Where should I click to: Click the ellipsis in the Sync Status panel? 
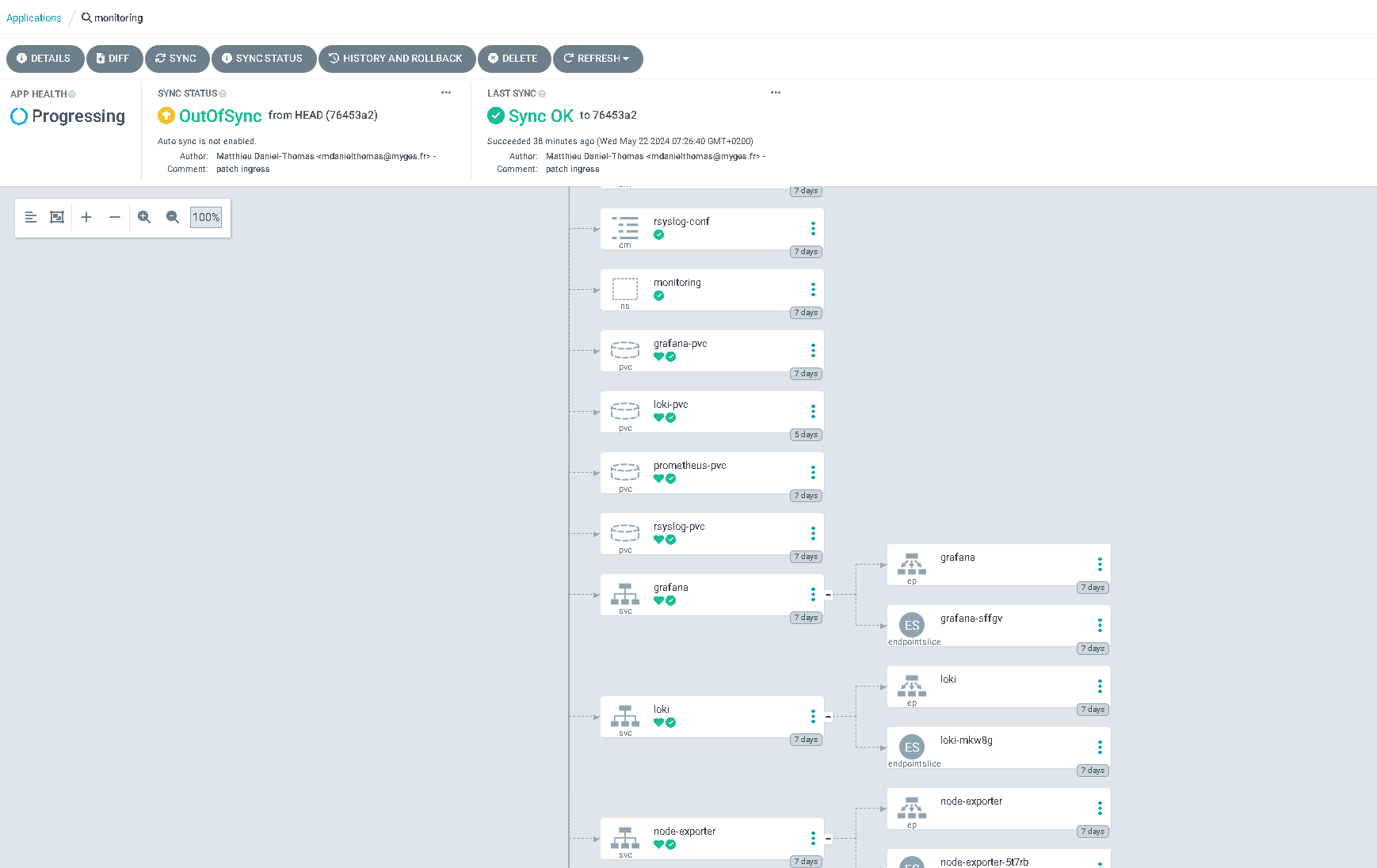pyautogui.click(x=446, y=93)
